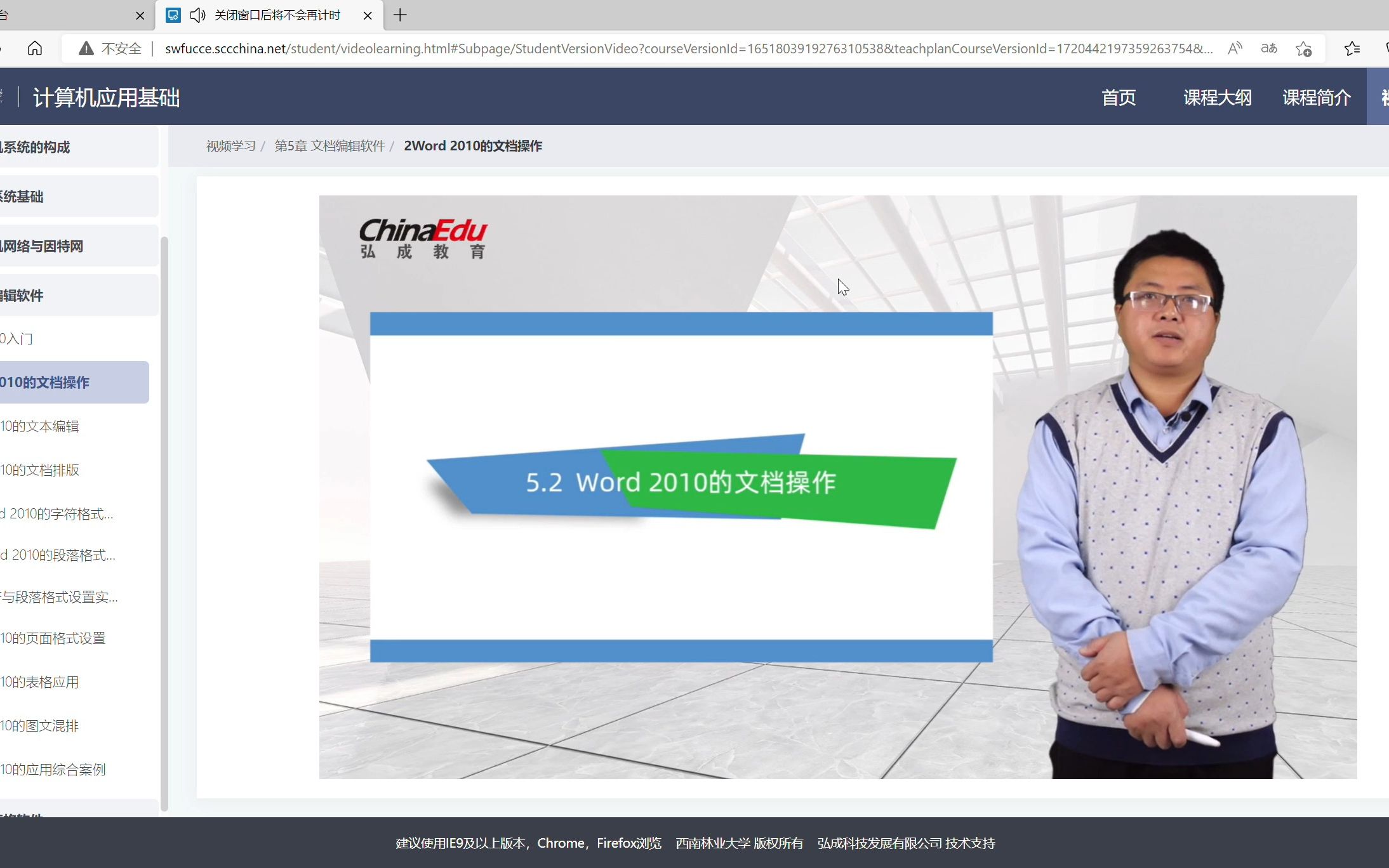
Task: Expand the 系统基础 chapter
Action: [x=79, y=196]
